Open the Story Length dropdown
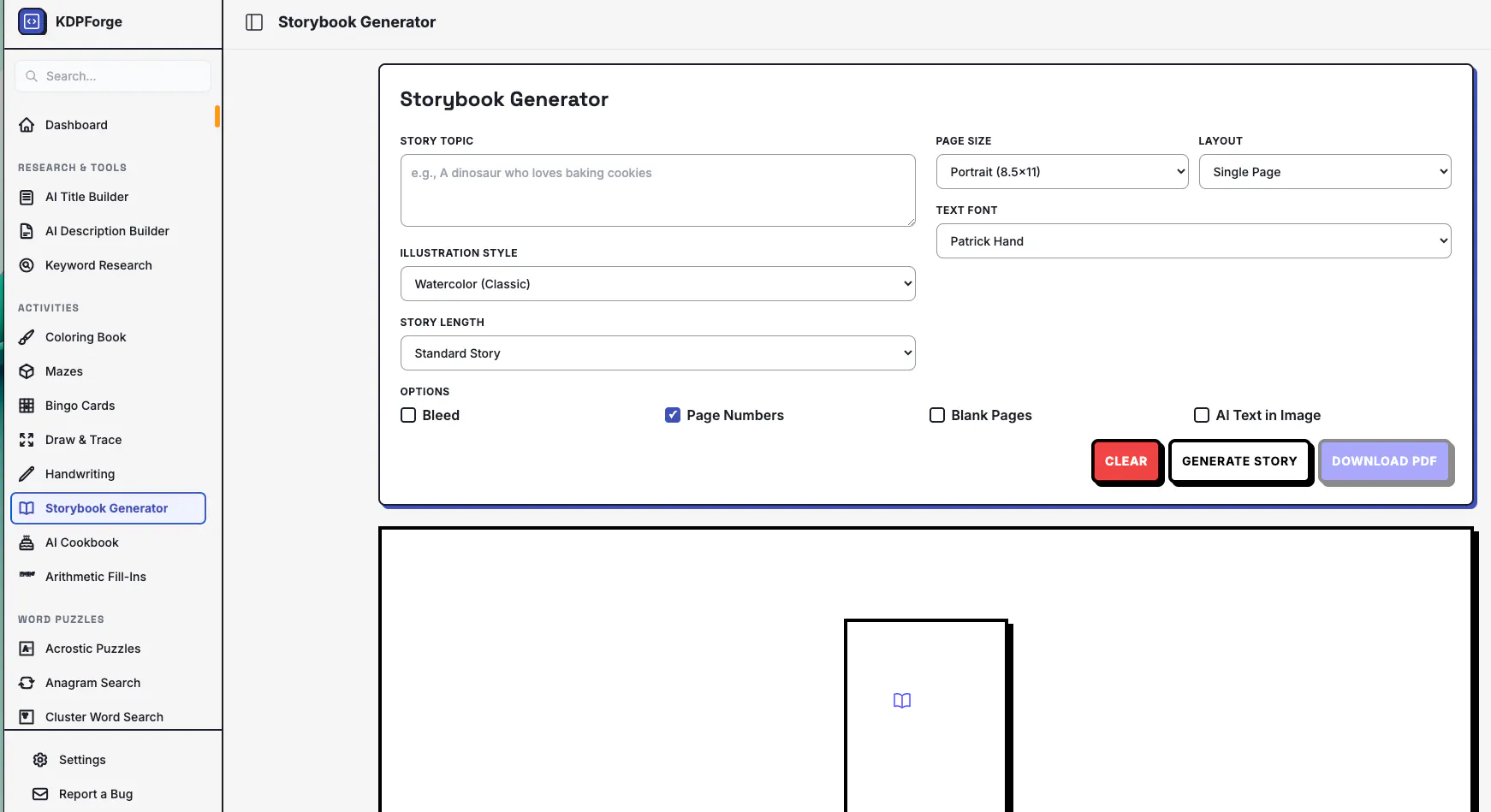Viewport: 1491px width, 812px height. click(x=657, y=353)
